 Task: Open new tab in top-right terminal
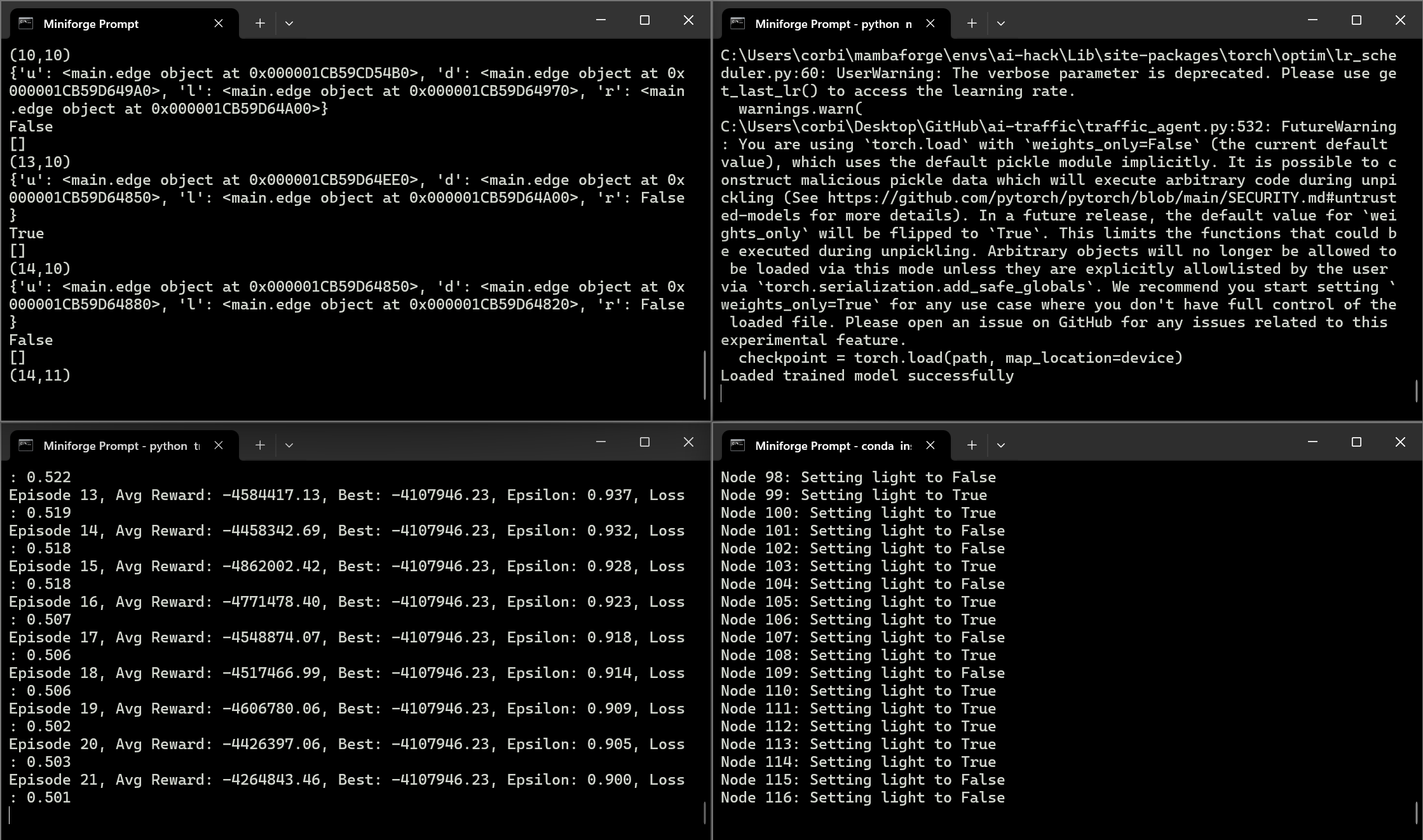972,24
